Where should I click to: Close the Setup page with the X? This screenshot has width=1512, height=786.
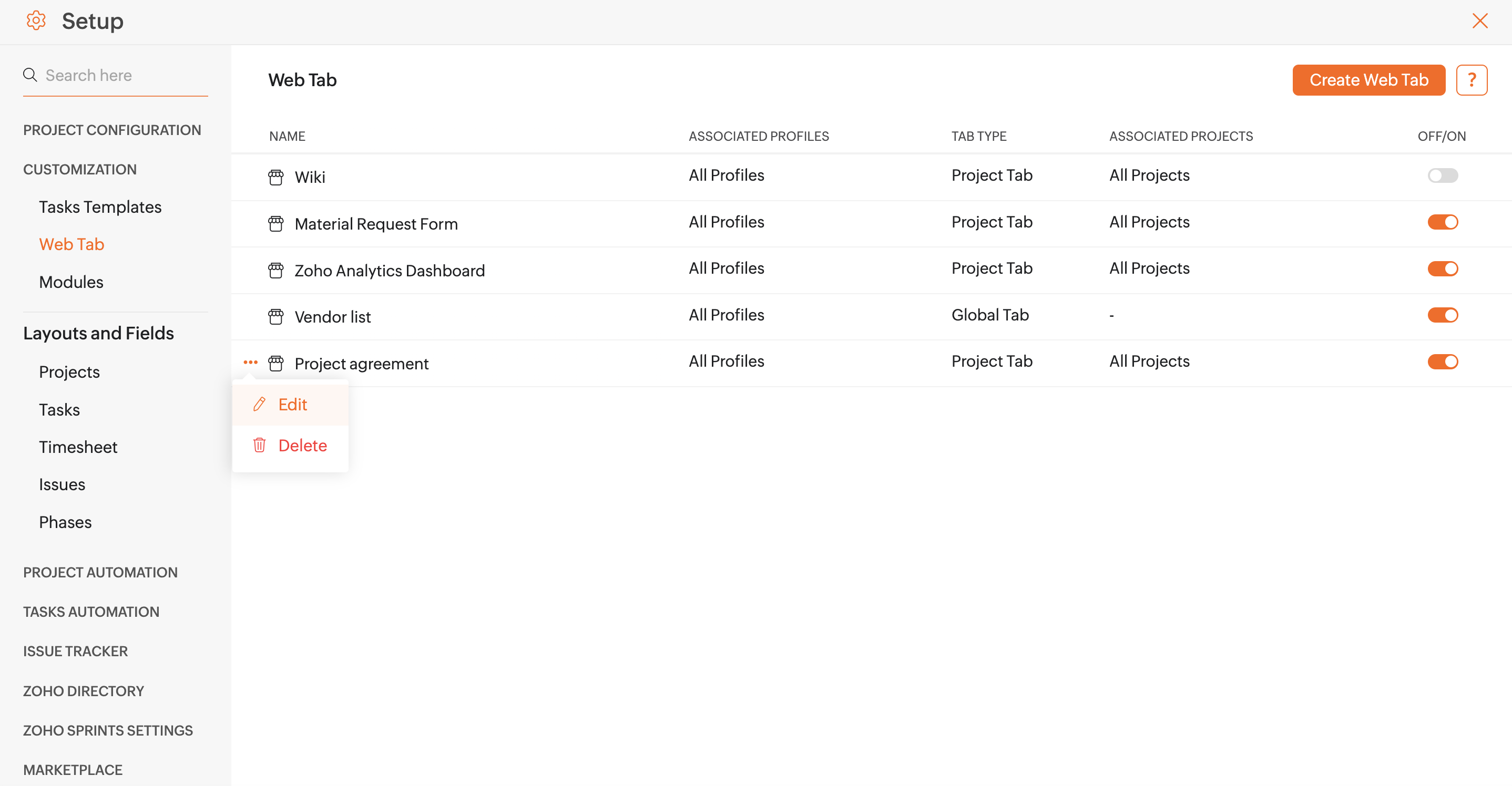click(1480, 21)
